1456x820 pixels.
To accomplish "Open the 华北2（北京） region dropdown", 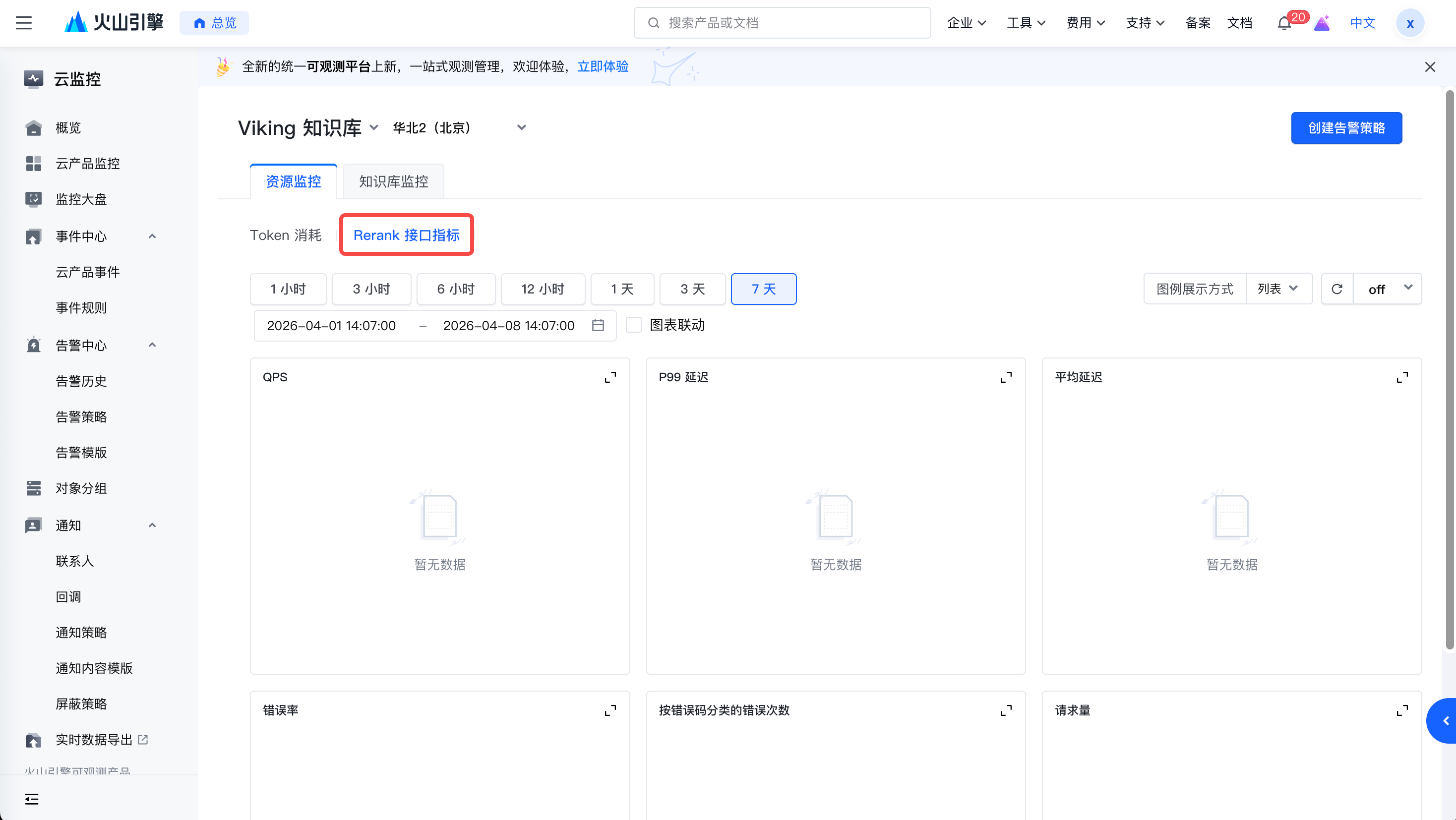I will coord(459,128).
